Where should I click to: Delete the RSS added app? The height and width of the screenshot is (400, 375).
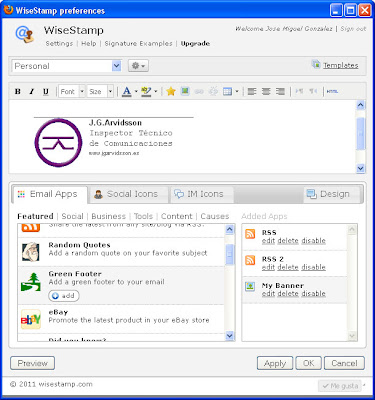(x=288, y=241)
